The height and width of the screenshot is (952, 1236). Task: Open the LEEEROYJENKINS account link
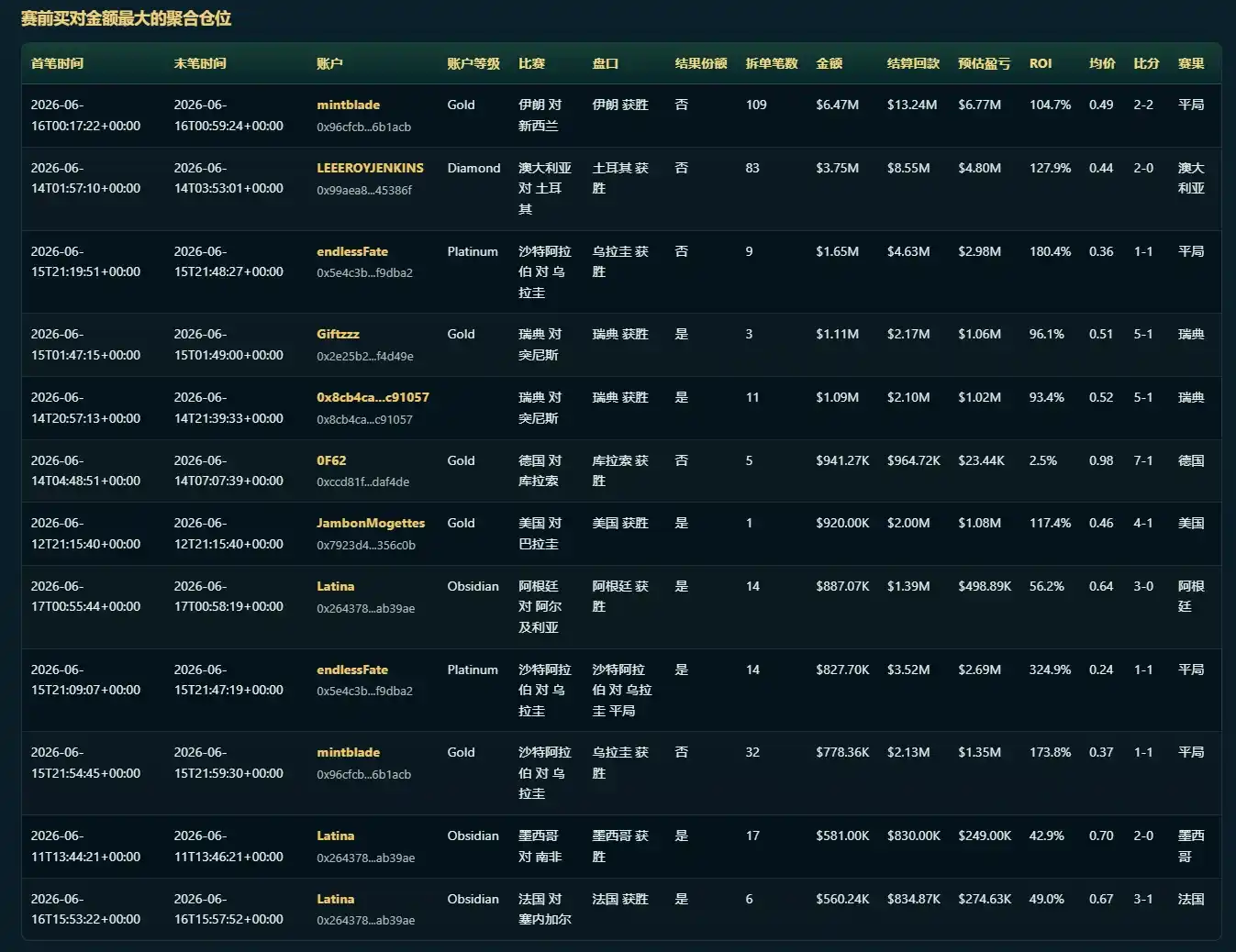(370, 168)
